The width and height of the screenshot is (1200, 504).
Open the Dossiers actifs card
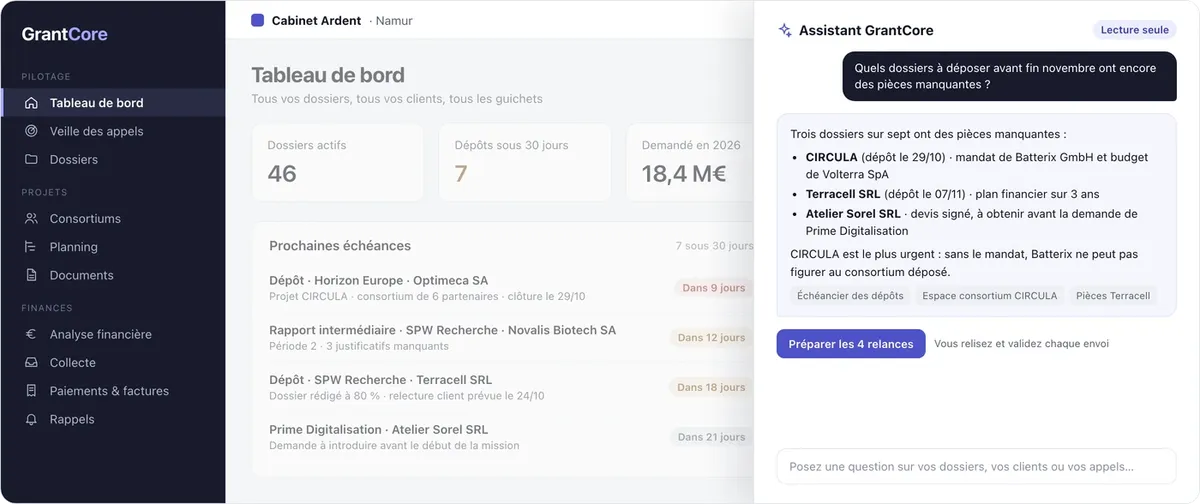[x=338, y=163]
